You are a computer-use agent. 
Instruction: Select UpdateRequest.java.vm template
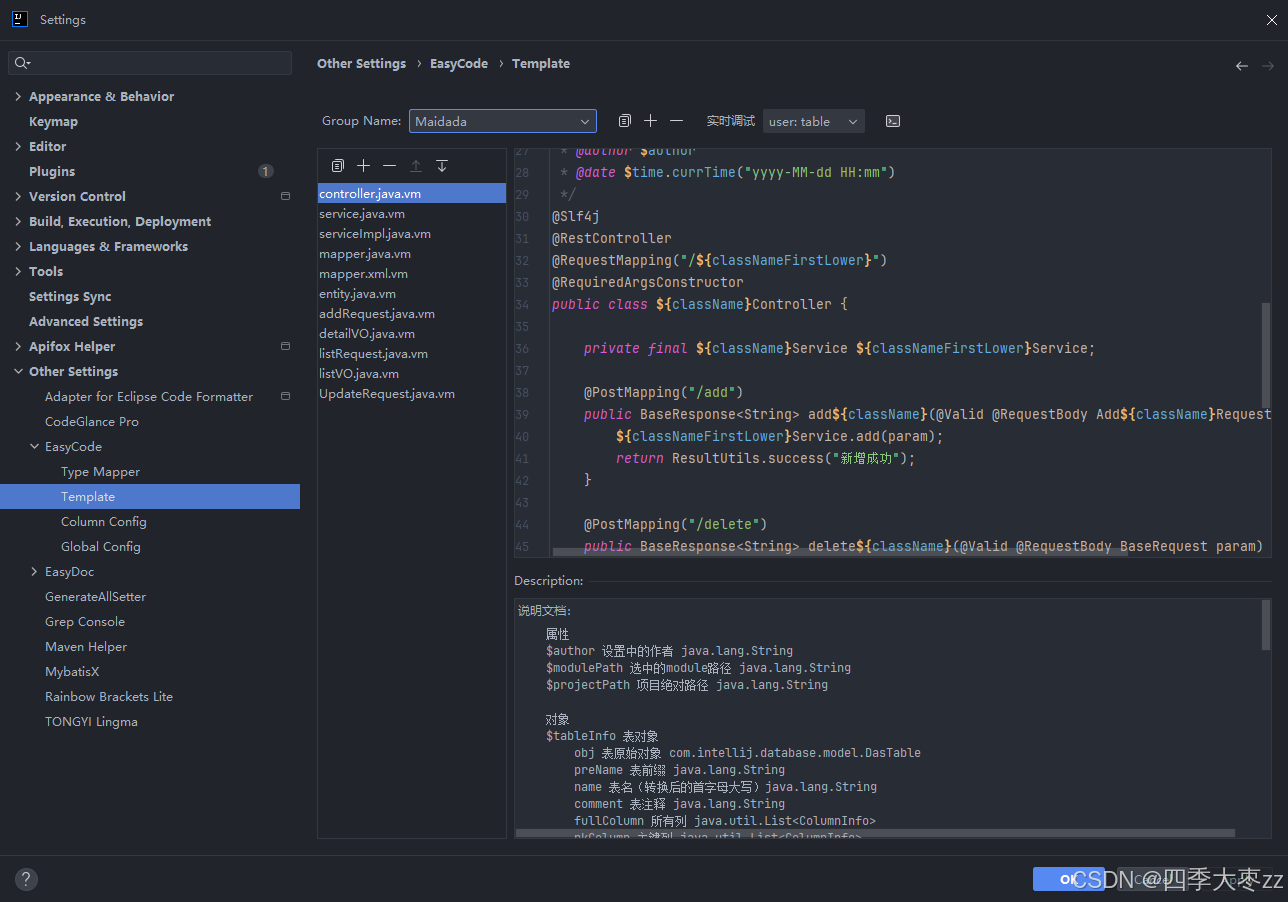[x=412, y=393]
